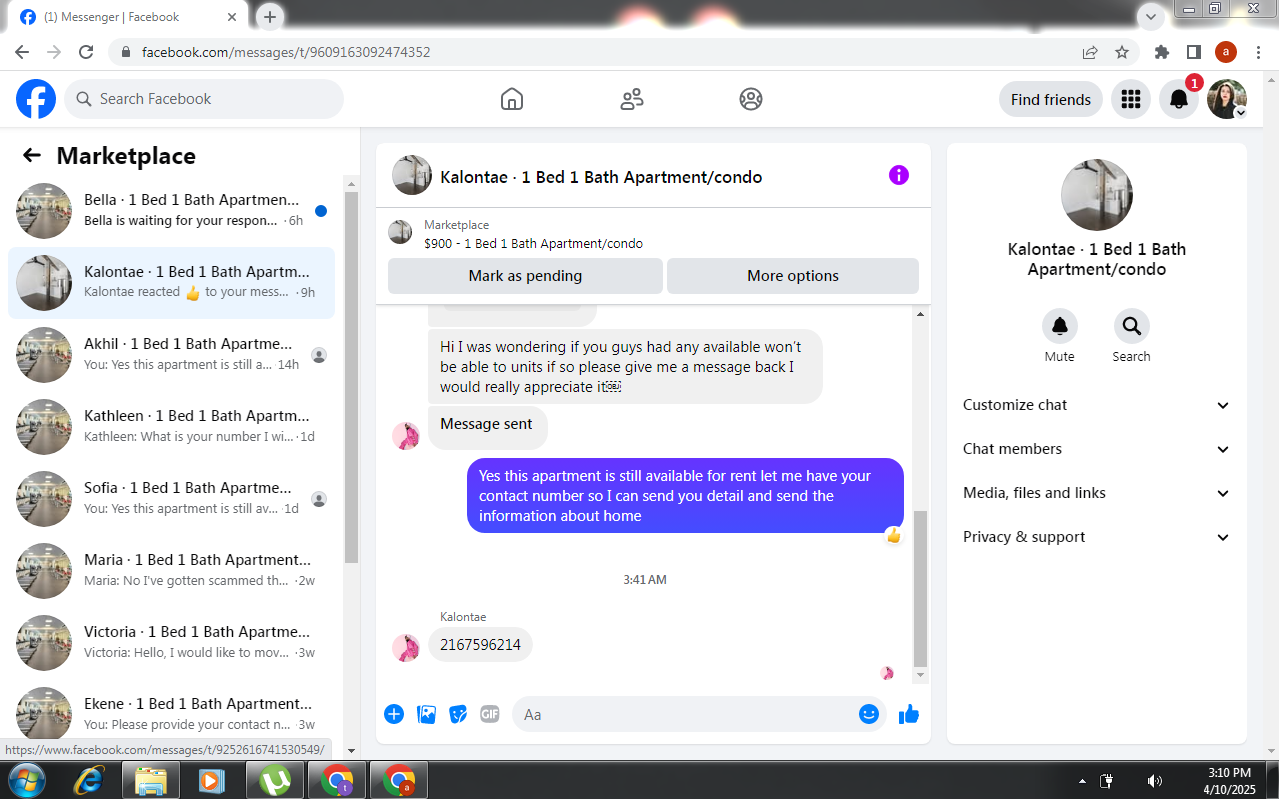Click the Facebook logo icon
Viewport: 1279px width, 799px height.
pos(36,99)
